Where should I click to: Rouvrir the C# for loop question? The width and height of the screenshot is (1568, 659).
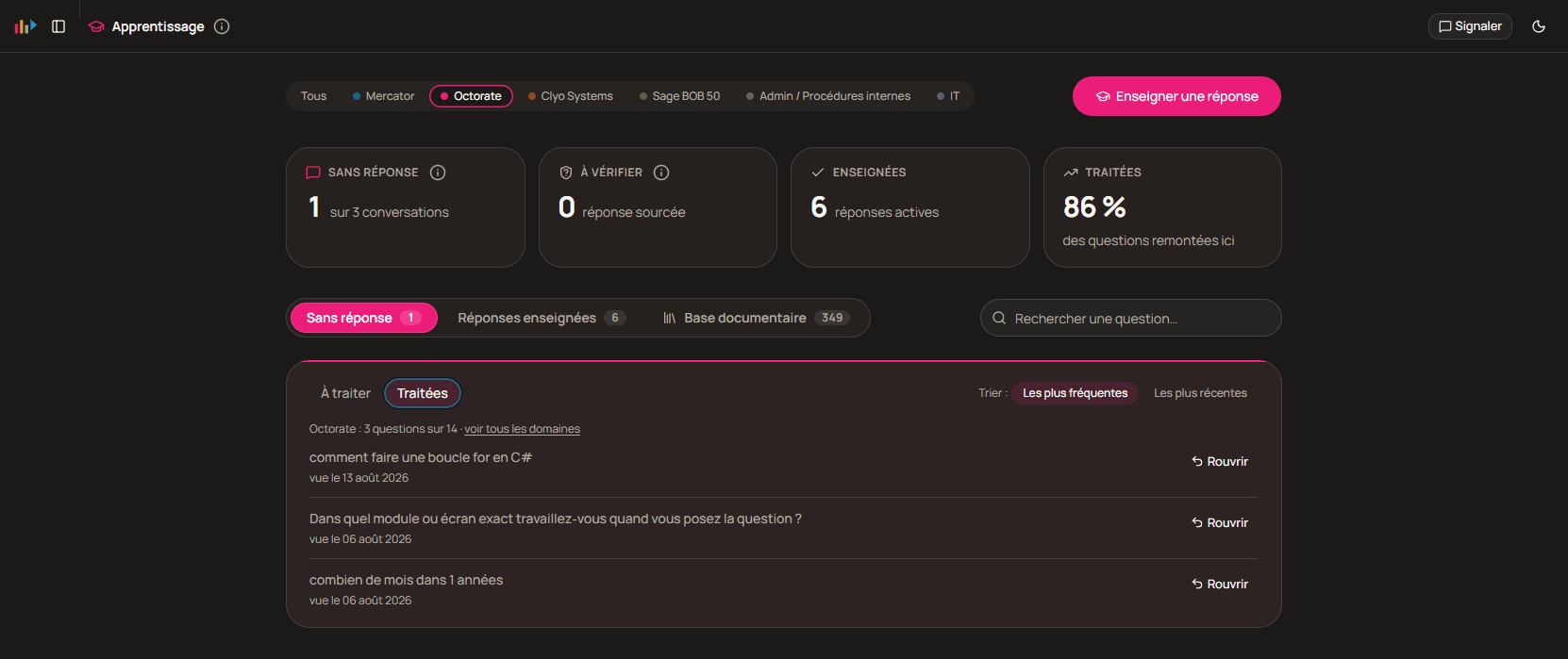[1219, 462]
